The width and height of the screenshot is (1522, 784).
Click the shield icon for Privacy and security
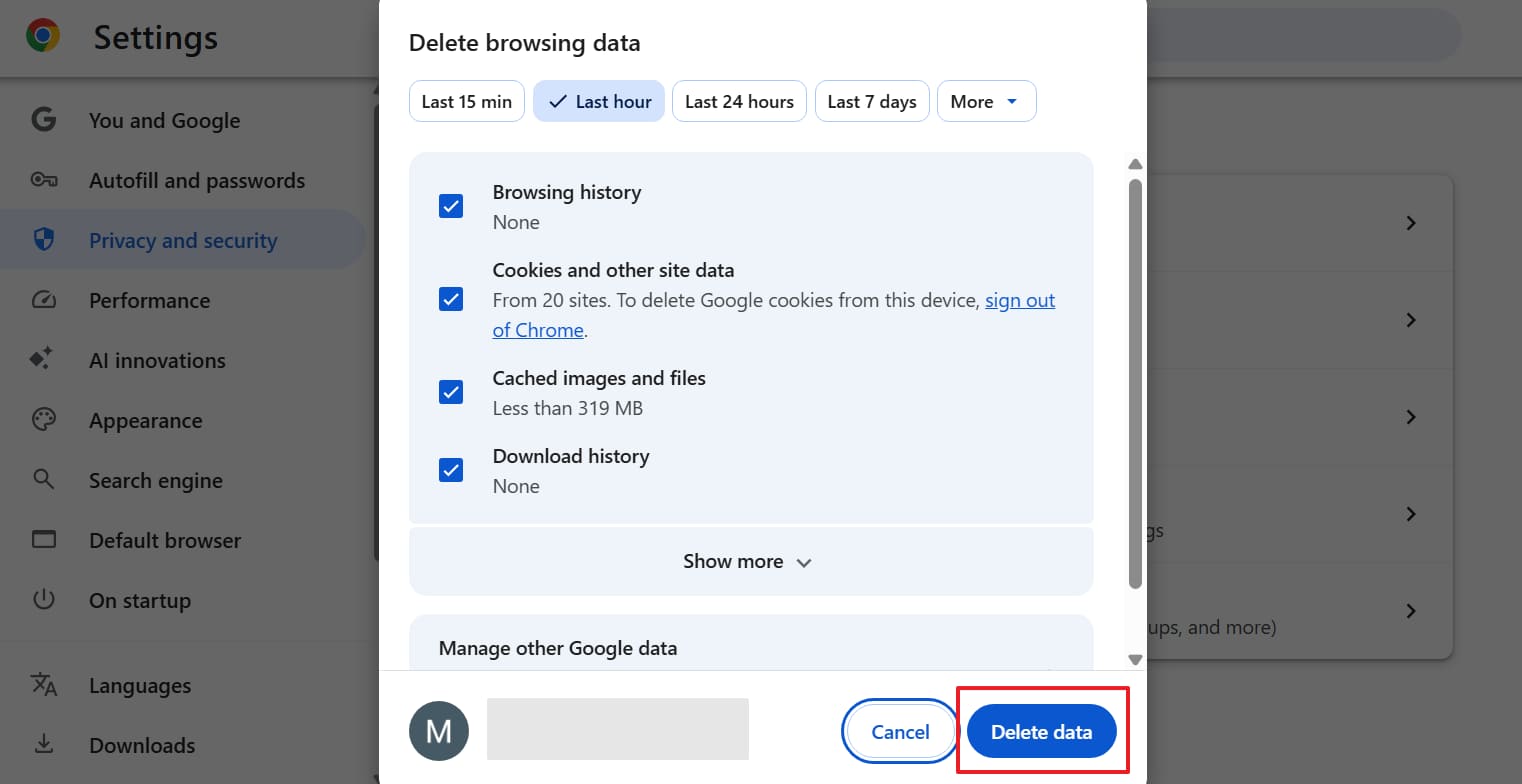43,240
